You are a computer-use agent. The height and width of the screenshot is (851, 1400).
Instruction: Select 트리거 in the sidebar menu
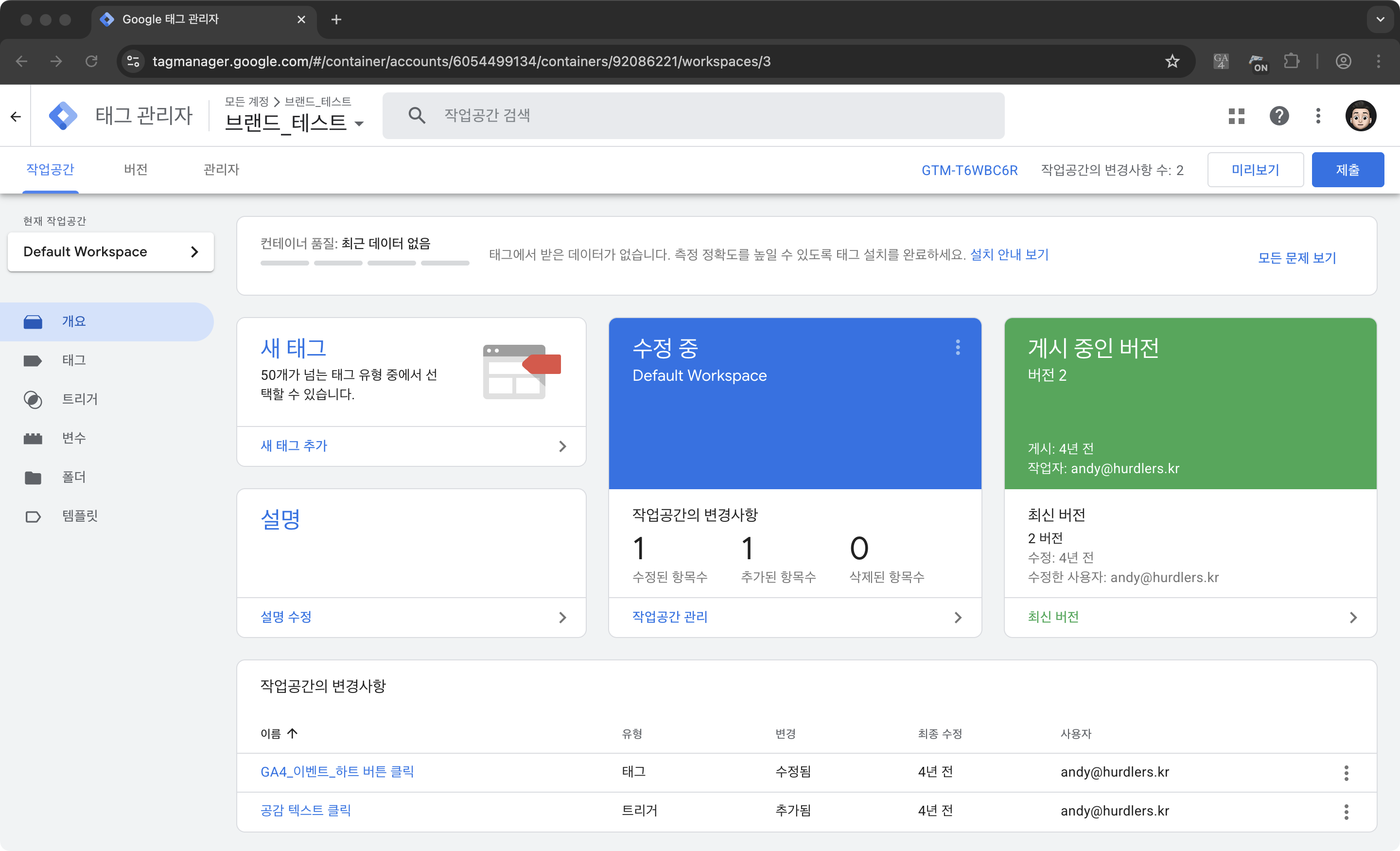tap(80, 400)
